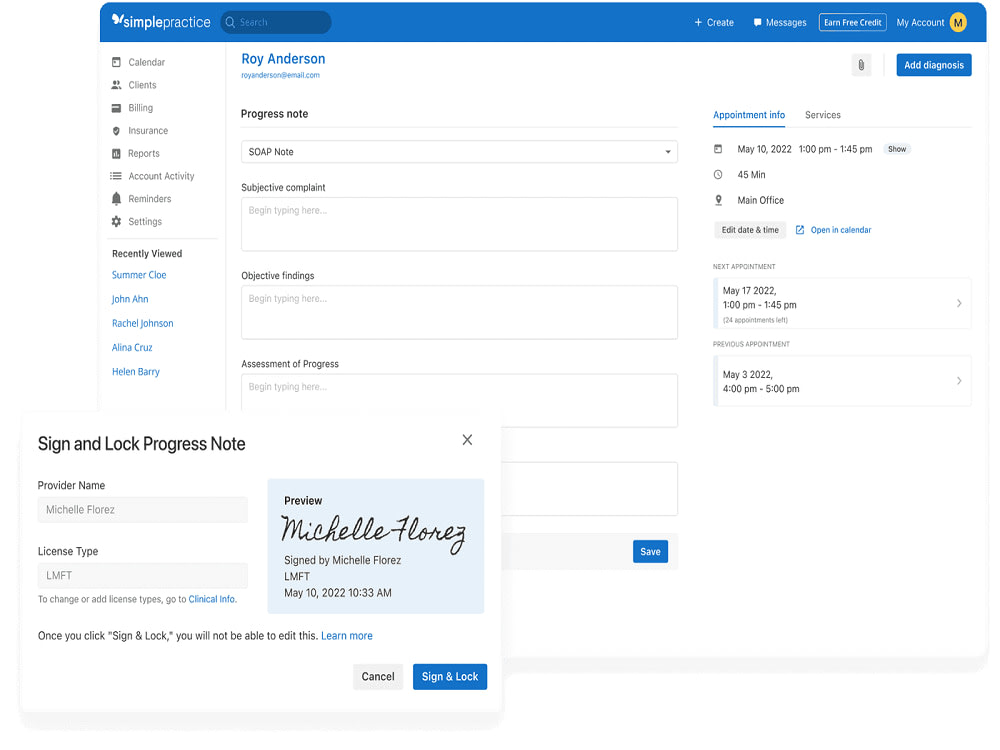Screen dimensions: 1000x750
Task: Click the Billing card icon
Action: (x=116, y=108)
